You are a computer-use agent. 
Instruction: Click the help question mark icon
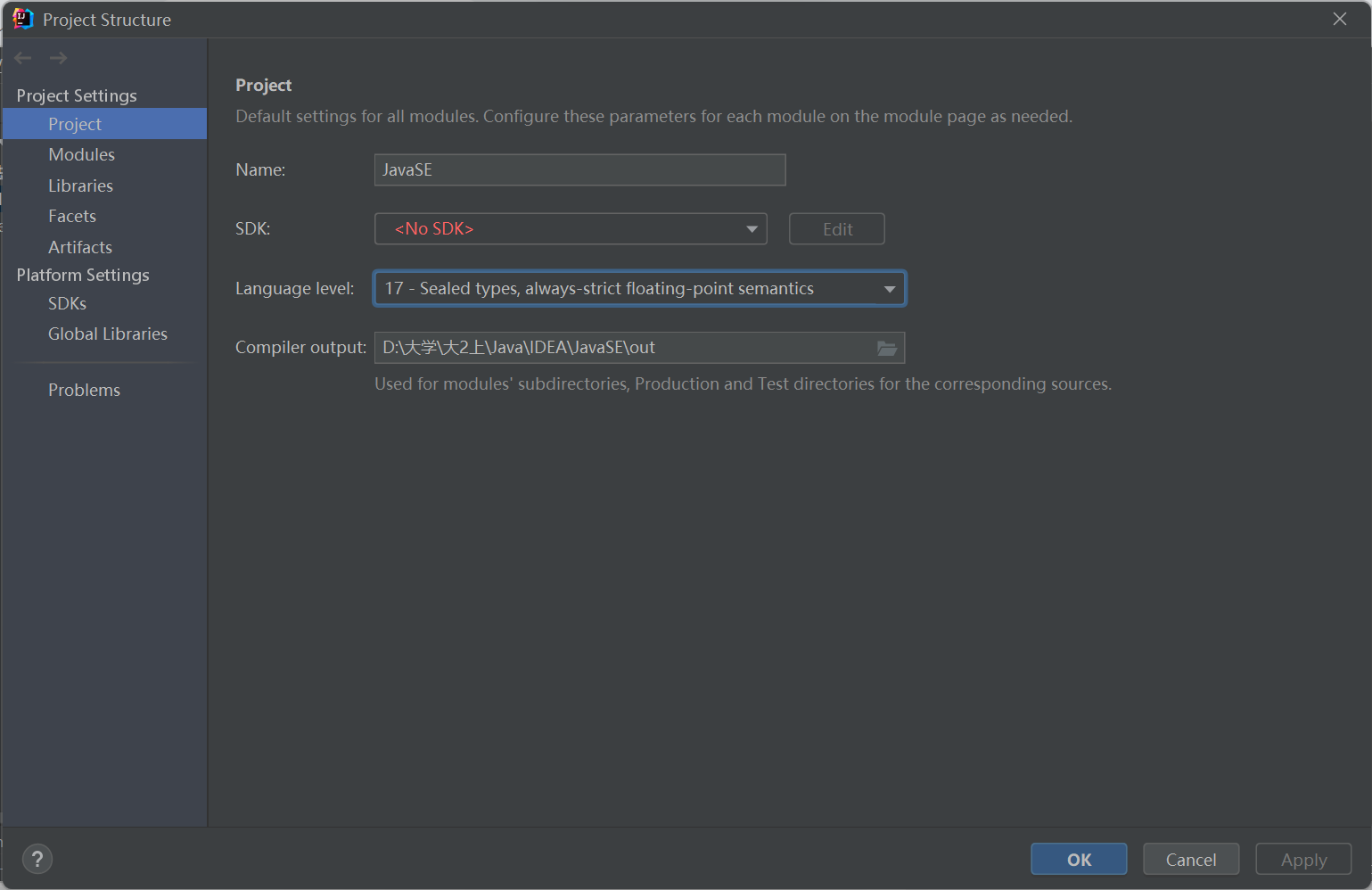tap(37, 860)
